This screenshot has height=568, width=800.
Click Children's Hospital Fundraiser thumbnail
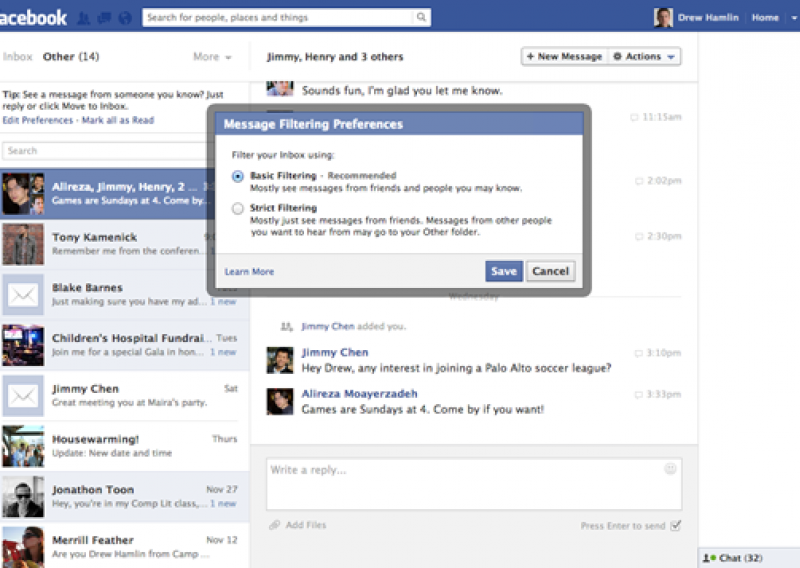click(23, 345)
